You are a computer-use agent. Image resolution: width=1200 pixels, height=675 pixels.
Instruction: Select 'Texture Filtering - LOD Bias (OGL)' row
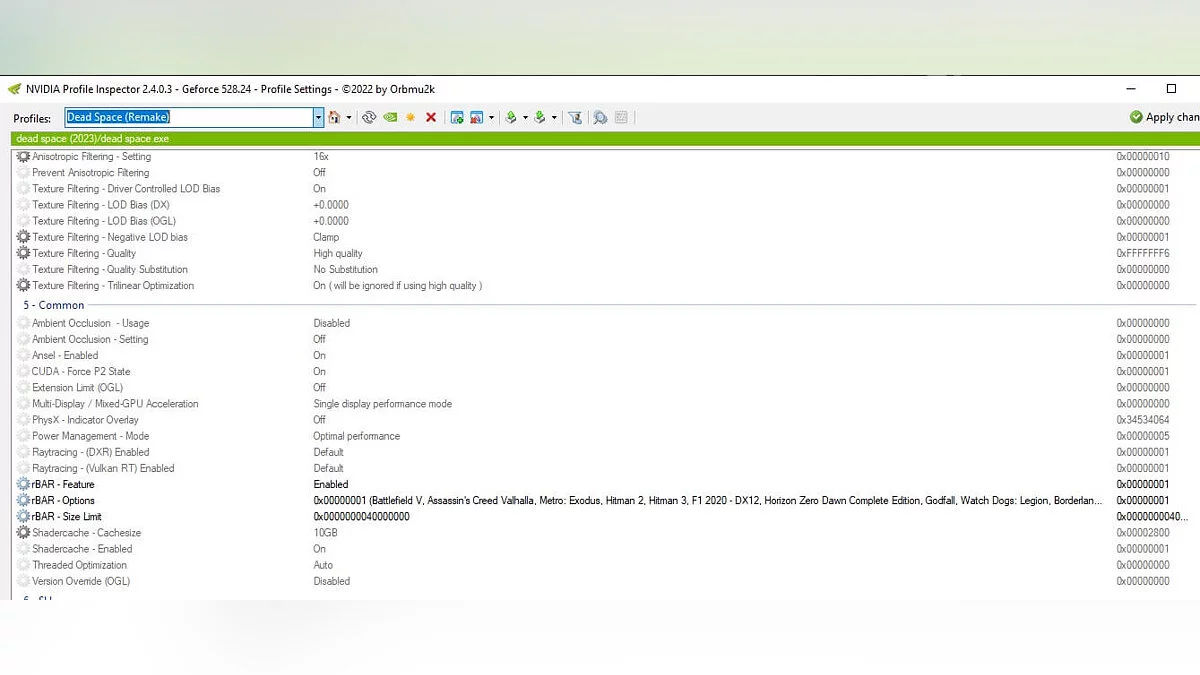click(x=104, y=221)
